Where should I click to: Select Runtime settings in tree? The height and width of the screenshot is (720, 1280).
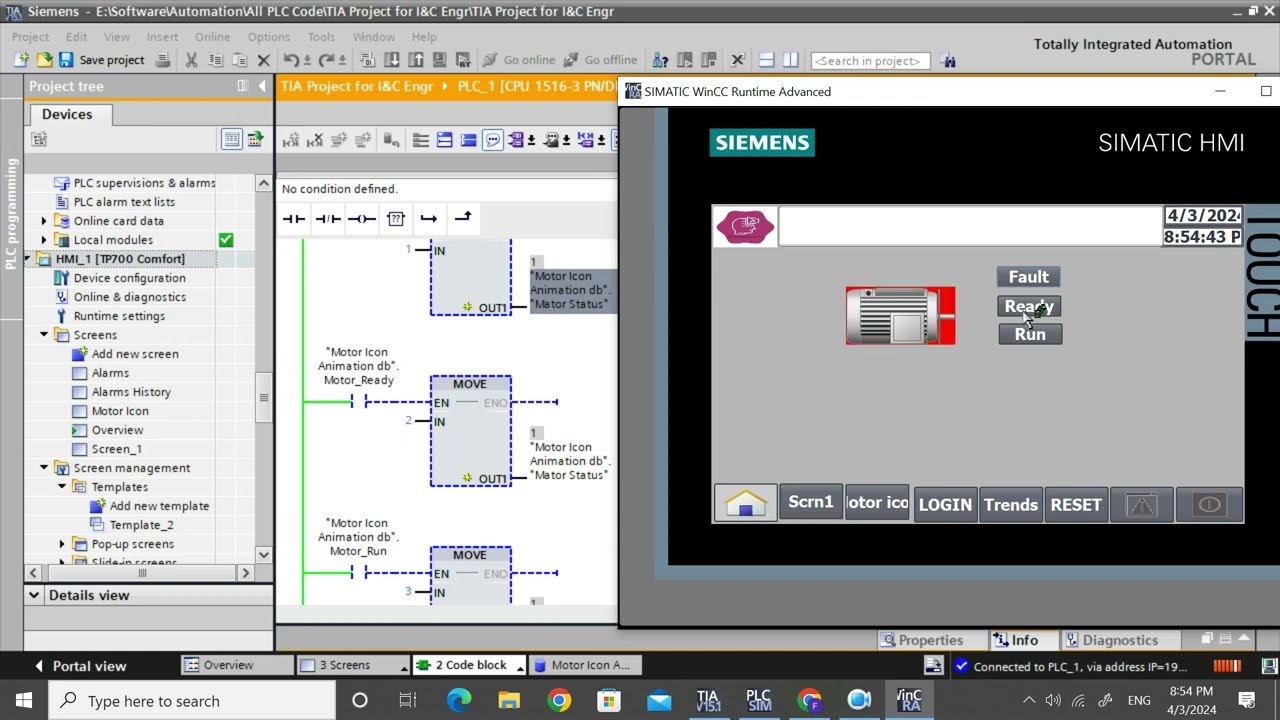click(119, 316)
